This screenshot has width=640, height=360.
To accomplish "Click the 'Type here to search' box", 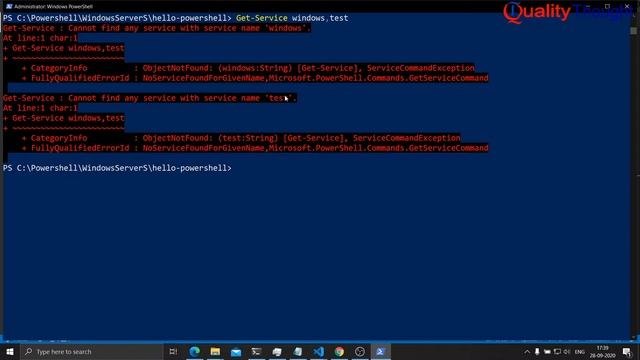I will click(x=92, y=351).
